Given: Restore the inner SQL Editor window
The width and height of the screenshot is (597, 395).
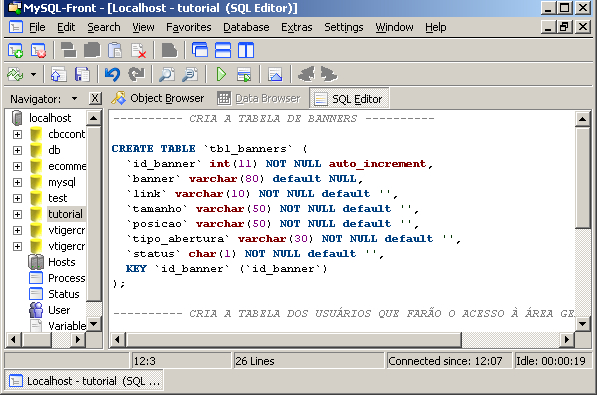Looking at the screenshot, I should [x=565, y=27].
